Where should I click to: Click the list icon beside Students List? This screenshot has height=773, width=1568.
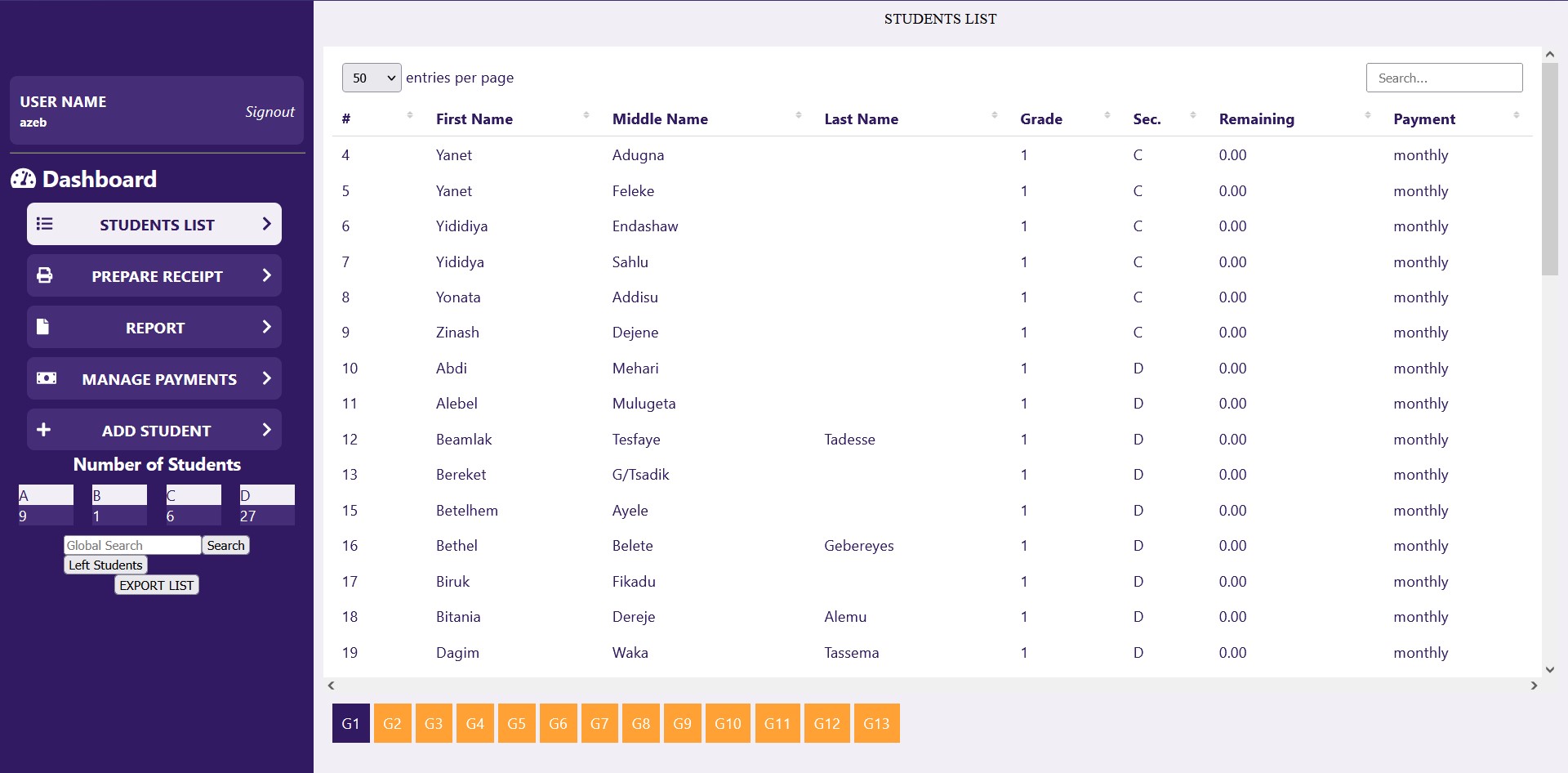pyautogui.click(x=45, y=224)
